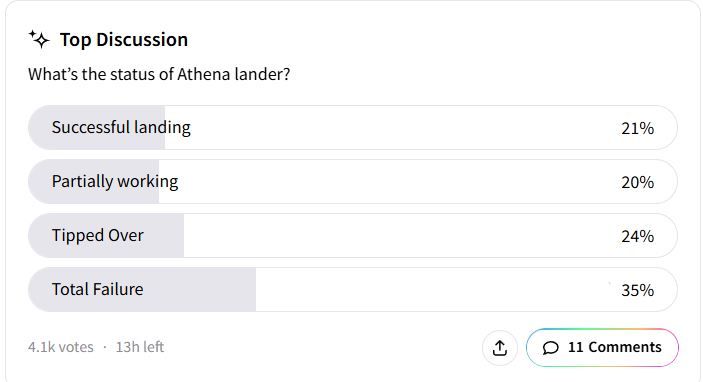The width and height of the screenshot is (703, 382).
Task: Open the 11 Comments button
Action: [602, 347]
